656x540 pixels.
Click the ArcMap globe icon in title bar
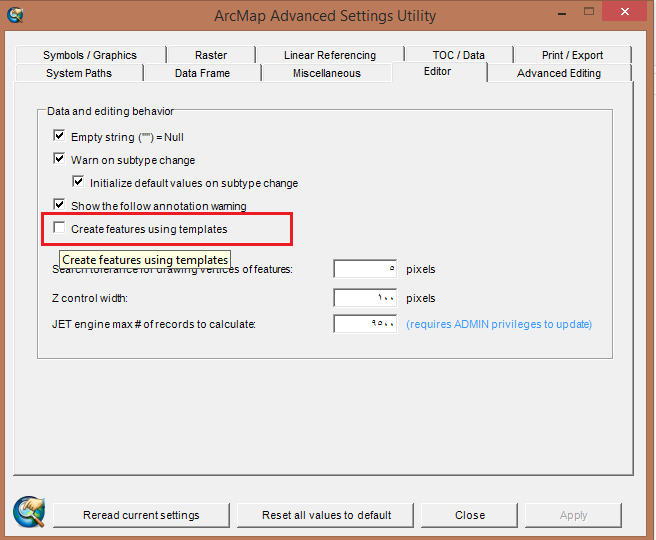[x=15, y=15]
